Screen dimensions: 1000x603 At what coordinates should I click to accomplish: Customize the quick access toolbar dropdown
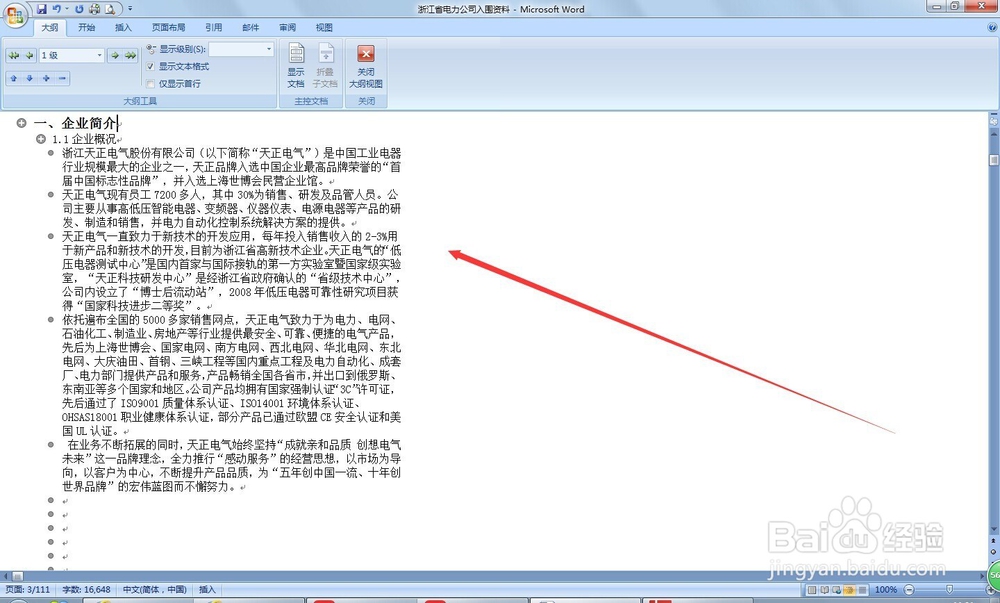pos(130,9)
